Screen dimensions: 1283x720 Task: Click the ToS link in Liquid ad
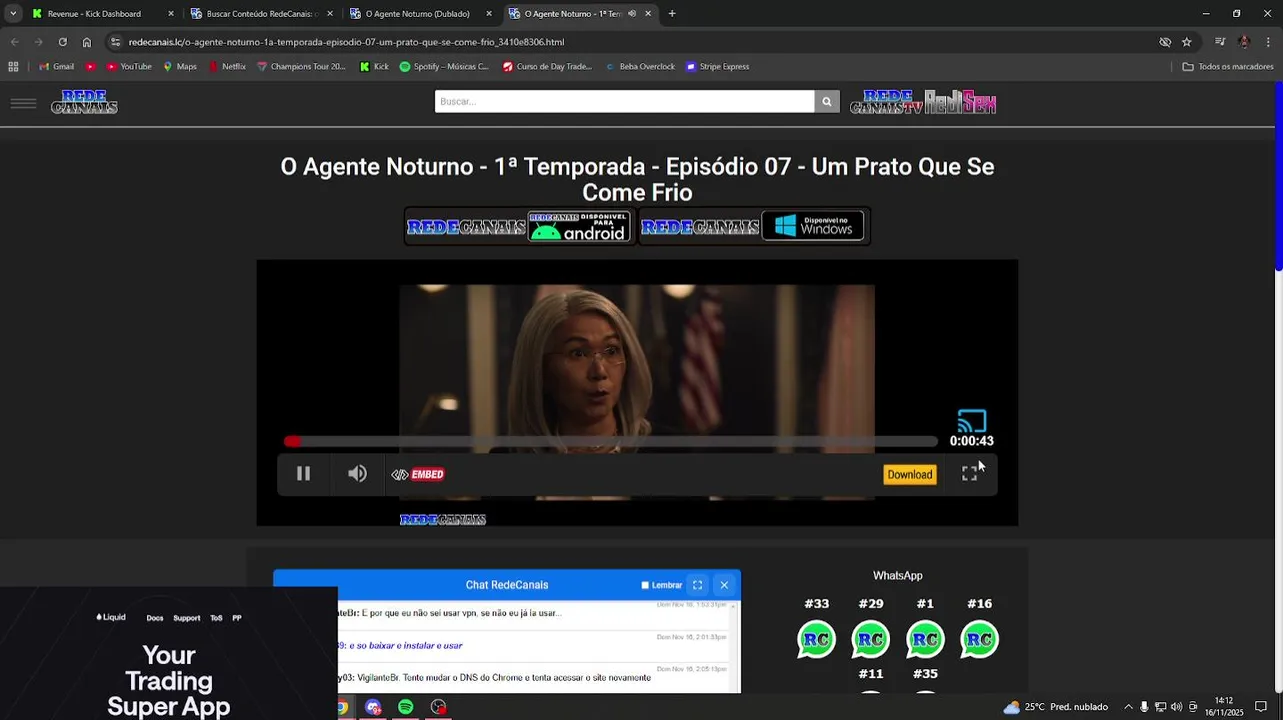pyautogui.click(x=216, y=618)
